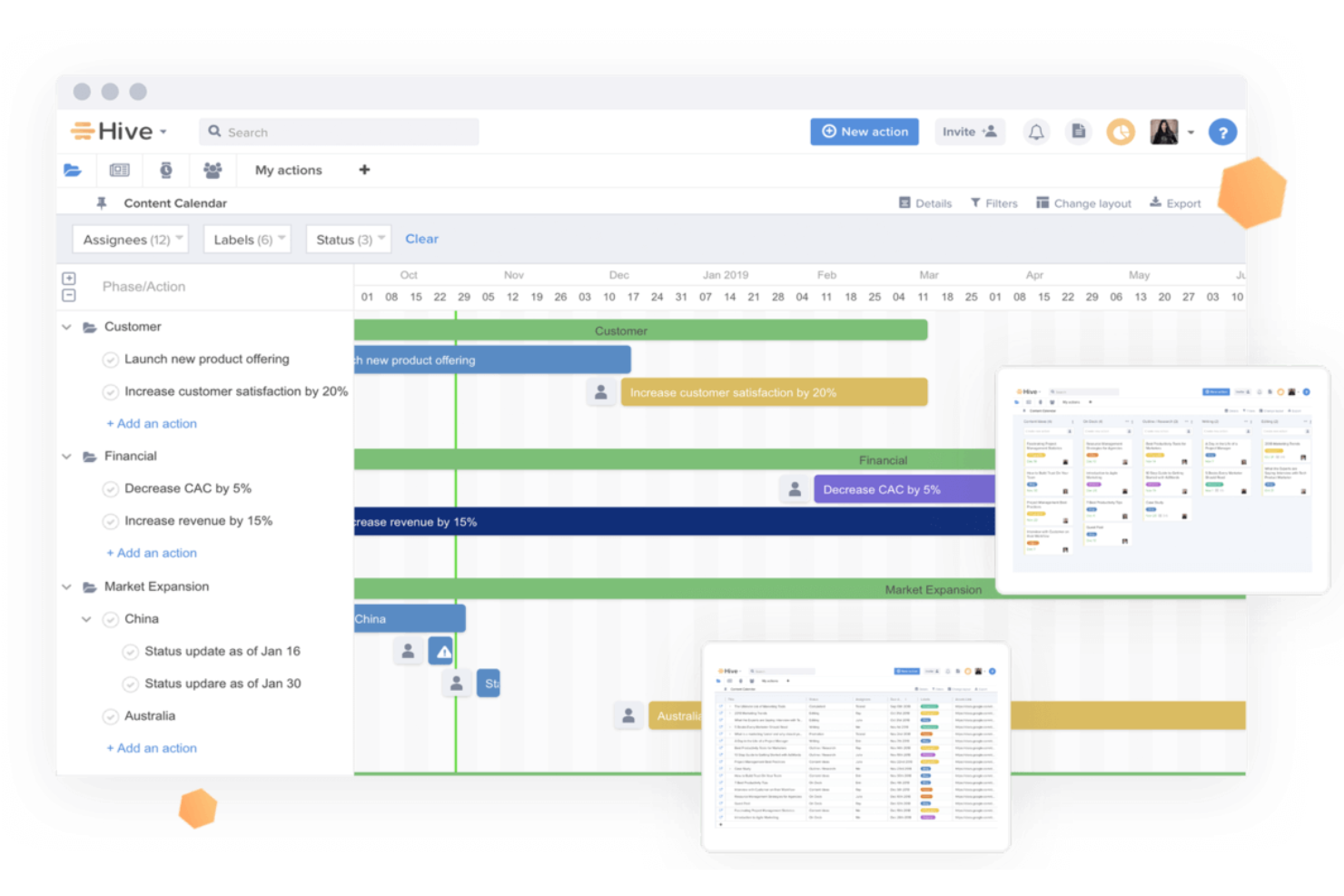
Task: Collapse the Financial phase
Action: click(x=66, y=457)
